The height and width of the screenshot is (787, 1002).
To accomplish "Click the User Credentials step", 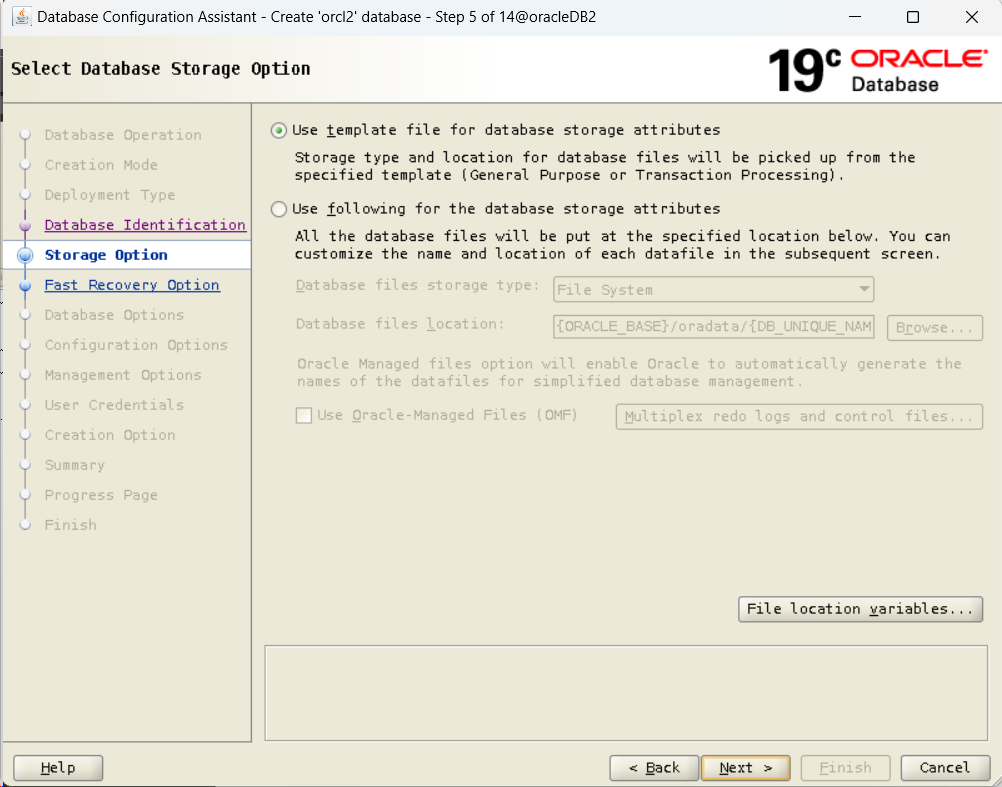I will pos(114,405).
